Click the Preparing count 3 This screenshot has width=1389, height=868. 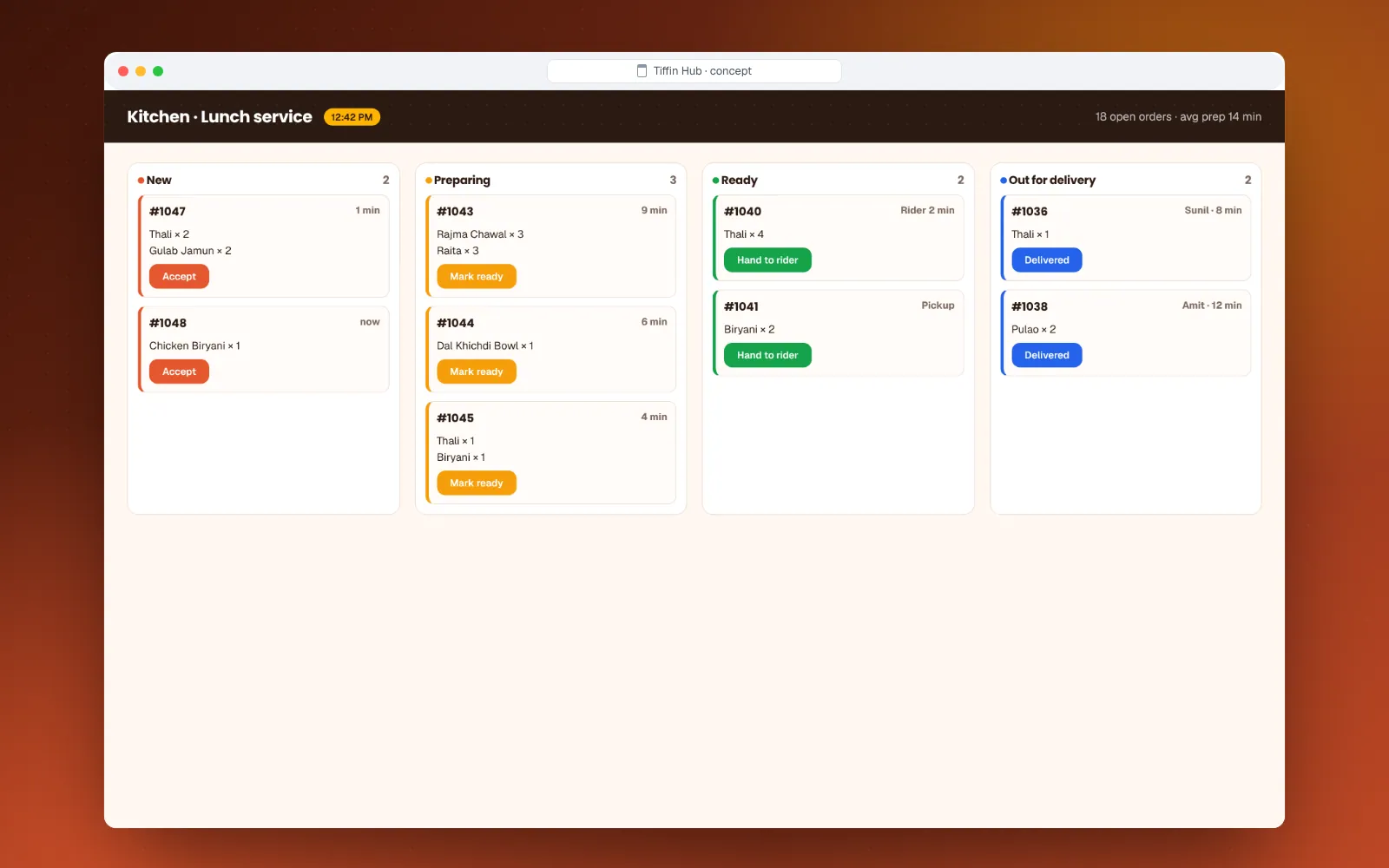point(673,181)
